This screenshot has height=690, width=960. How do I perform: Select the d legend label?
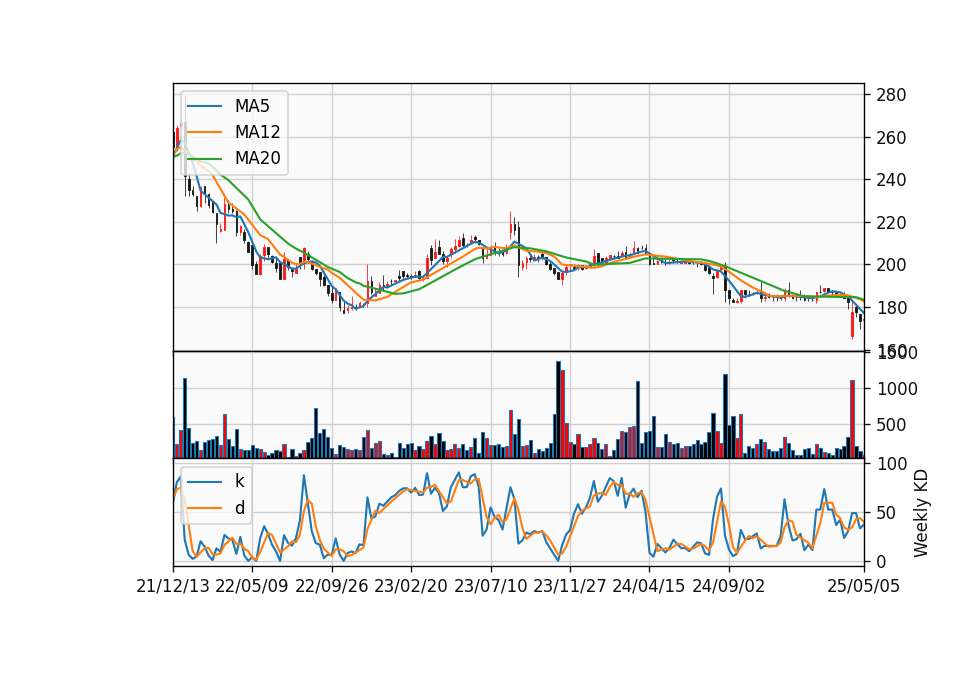(240, 508)
